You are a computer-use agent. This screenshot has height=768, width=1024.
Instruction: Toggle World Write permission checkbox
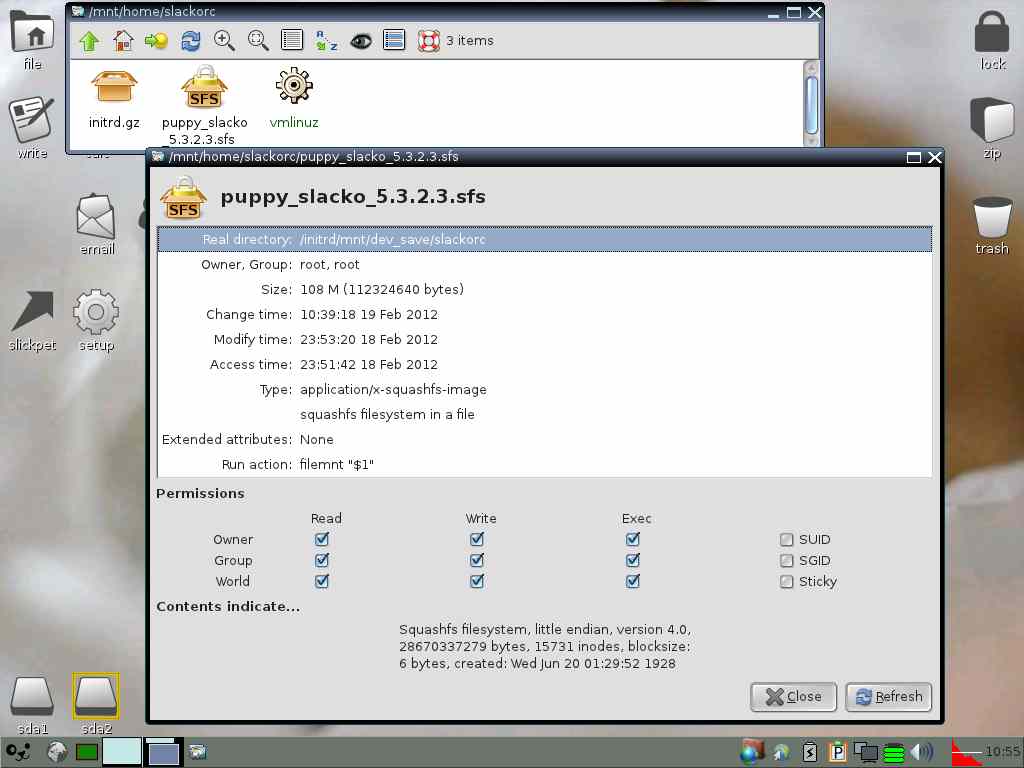click(x=477, y=581)
